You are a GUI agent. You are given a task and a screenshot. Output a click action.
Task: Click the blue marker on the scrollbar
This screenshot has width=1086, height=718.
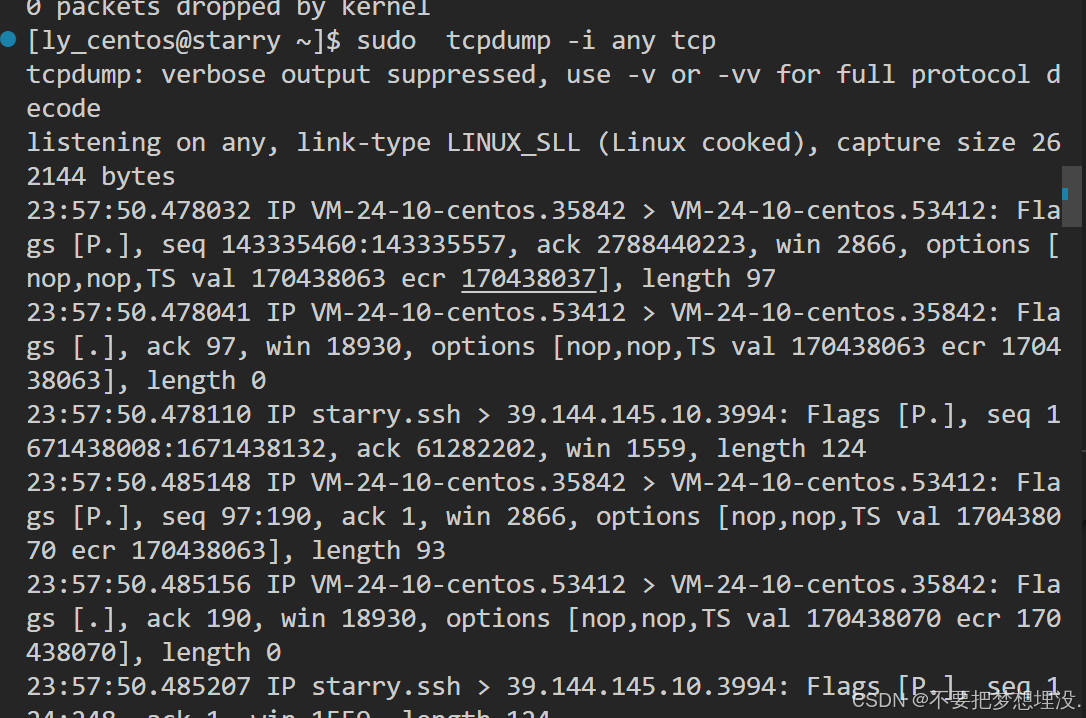pyautogui.click(x=1065, y=193)
